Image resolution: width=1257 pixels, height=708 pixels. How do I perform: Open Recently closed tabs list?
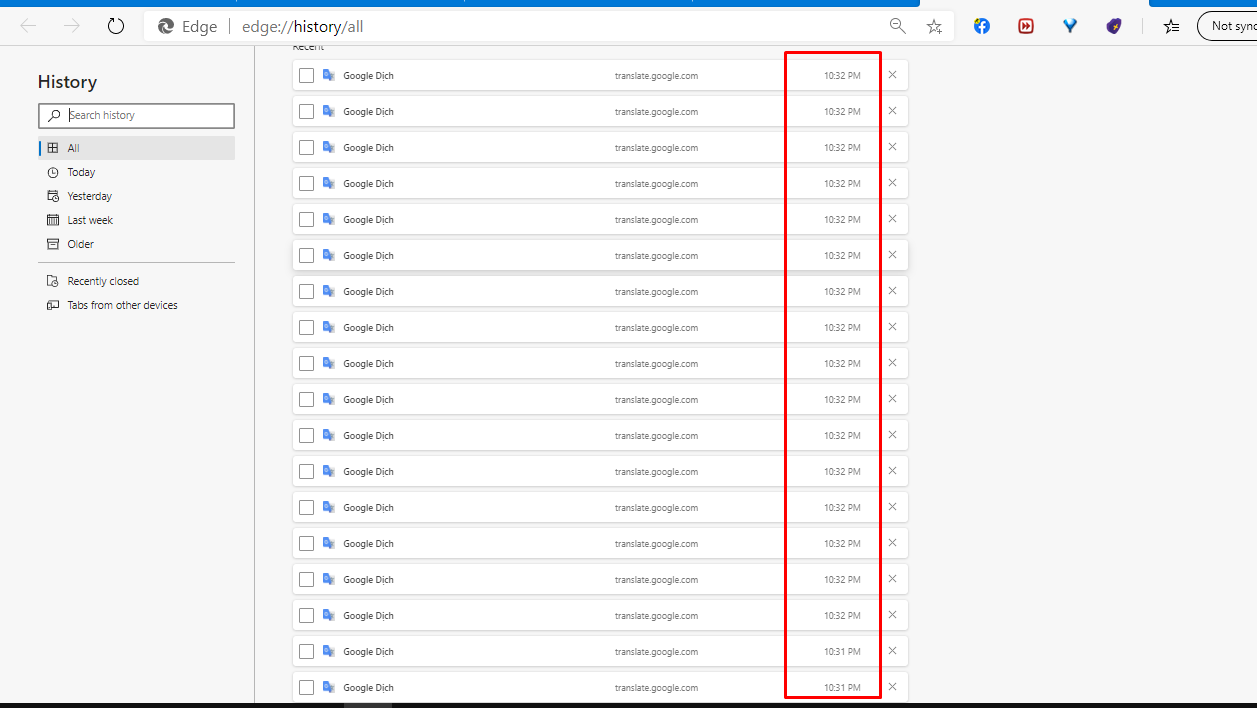pyautogui.click(x=136, y=281)
